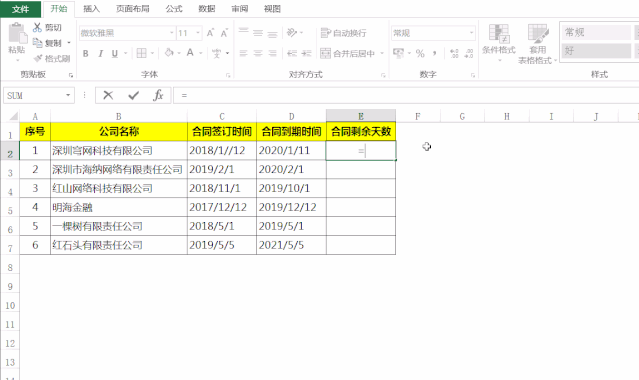Align text to middle of cell
This screenshot has height=380, width=639.
tap(258, 33)
